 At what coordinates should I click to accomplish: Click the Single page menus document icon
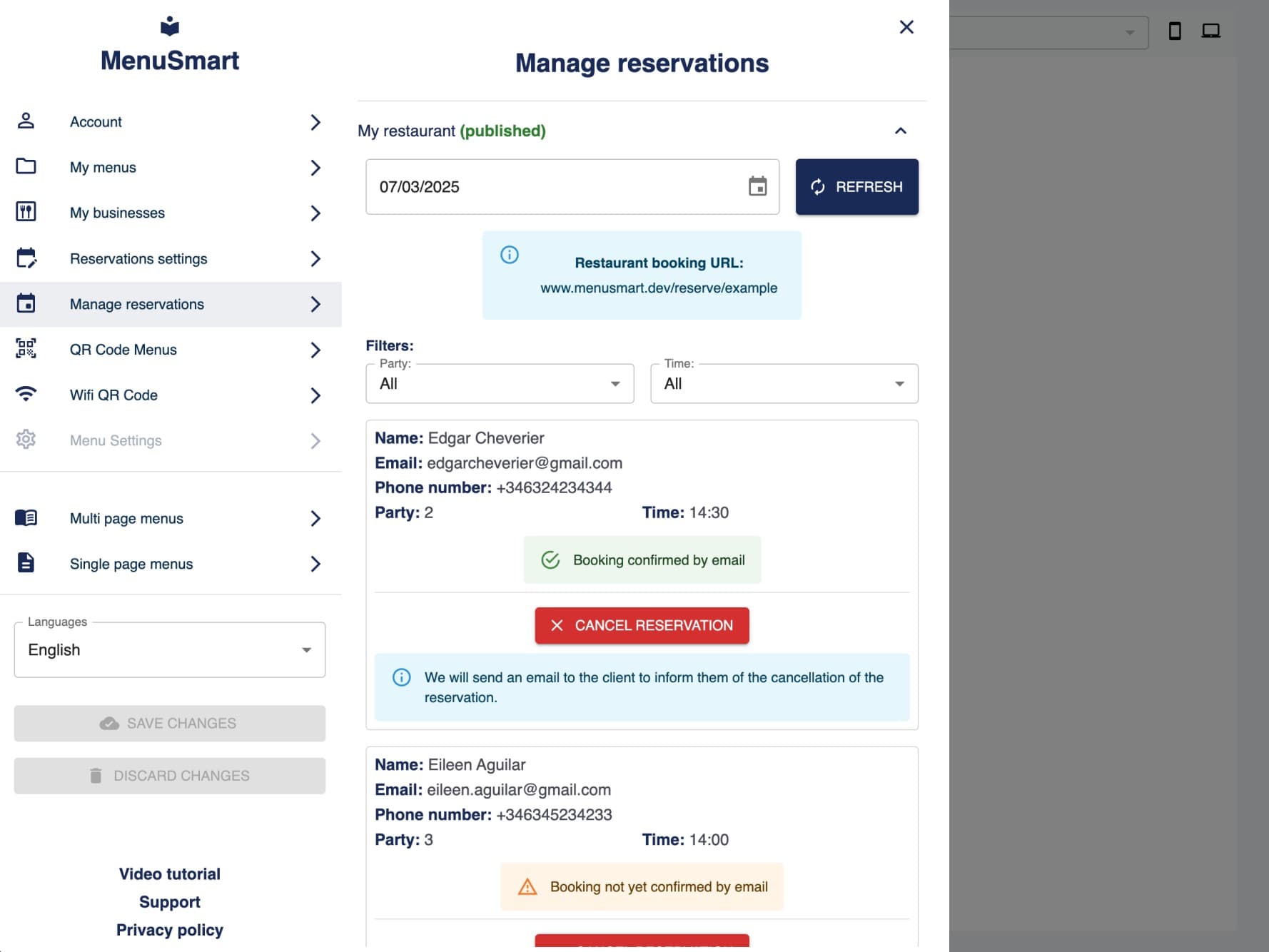click(x=26, y=563)
